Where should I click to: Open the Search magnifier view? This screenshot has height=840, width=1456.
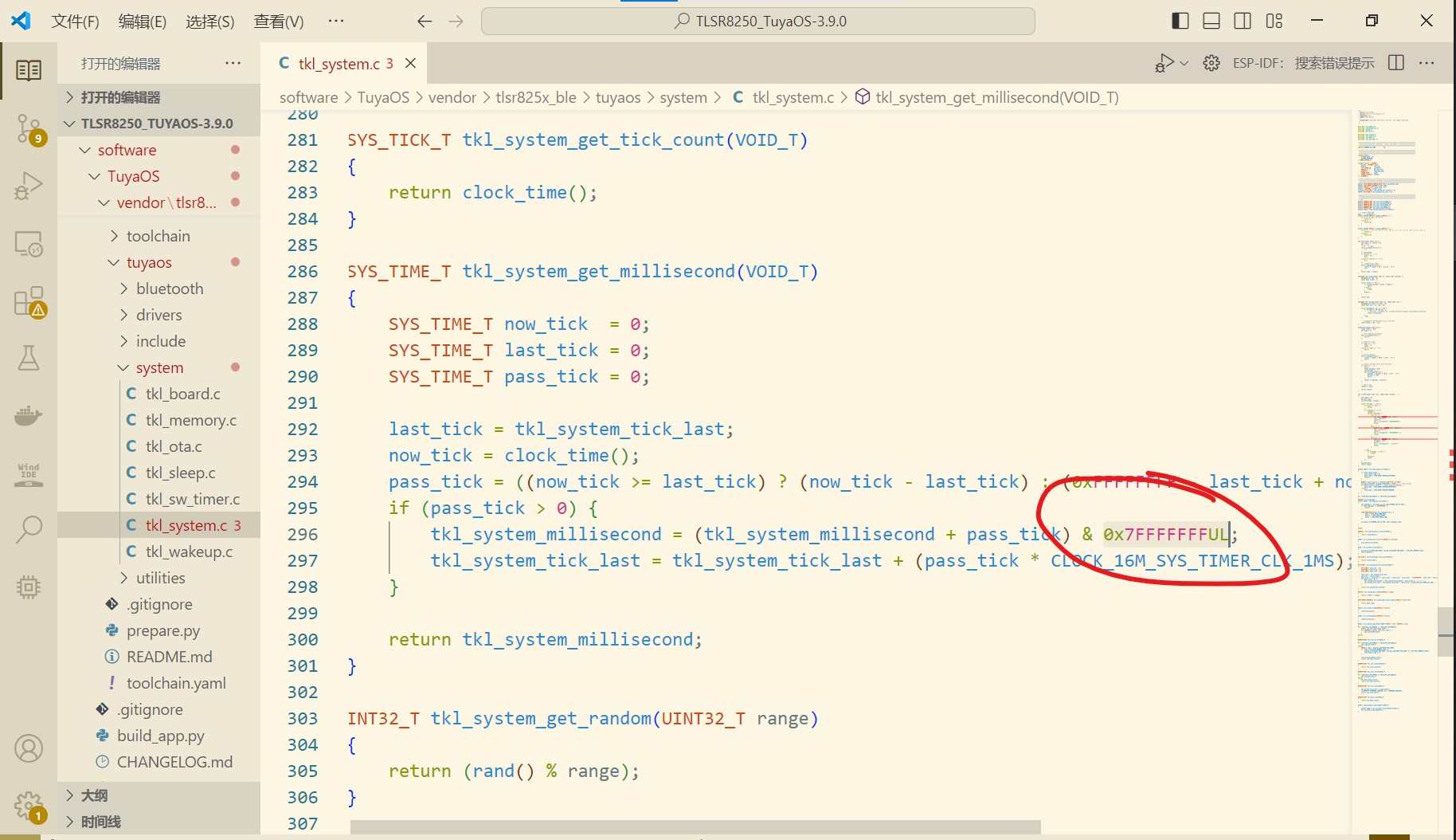point(29,529)
